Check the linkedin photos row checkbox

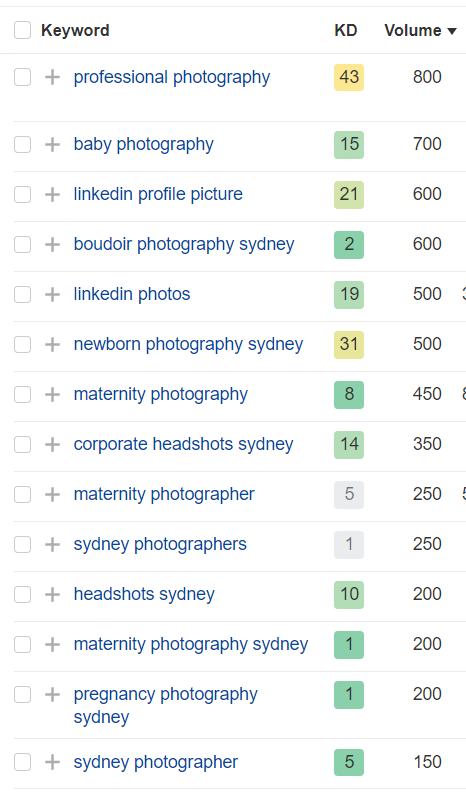tap(22, 294)
